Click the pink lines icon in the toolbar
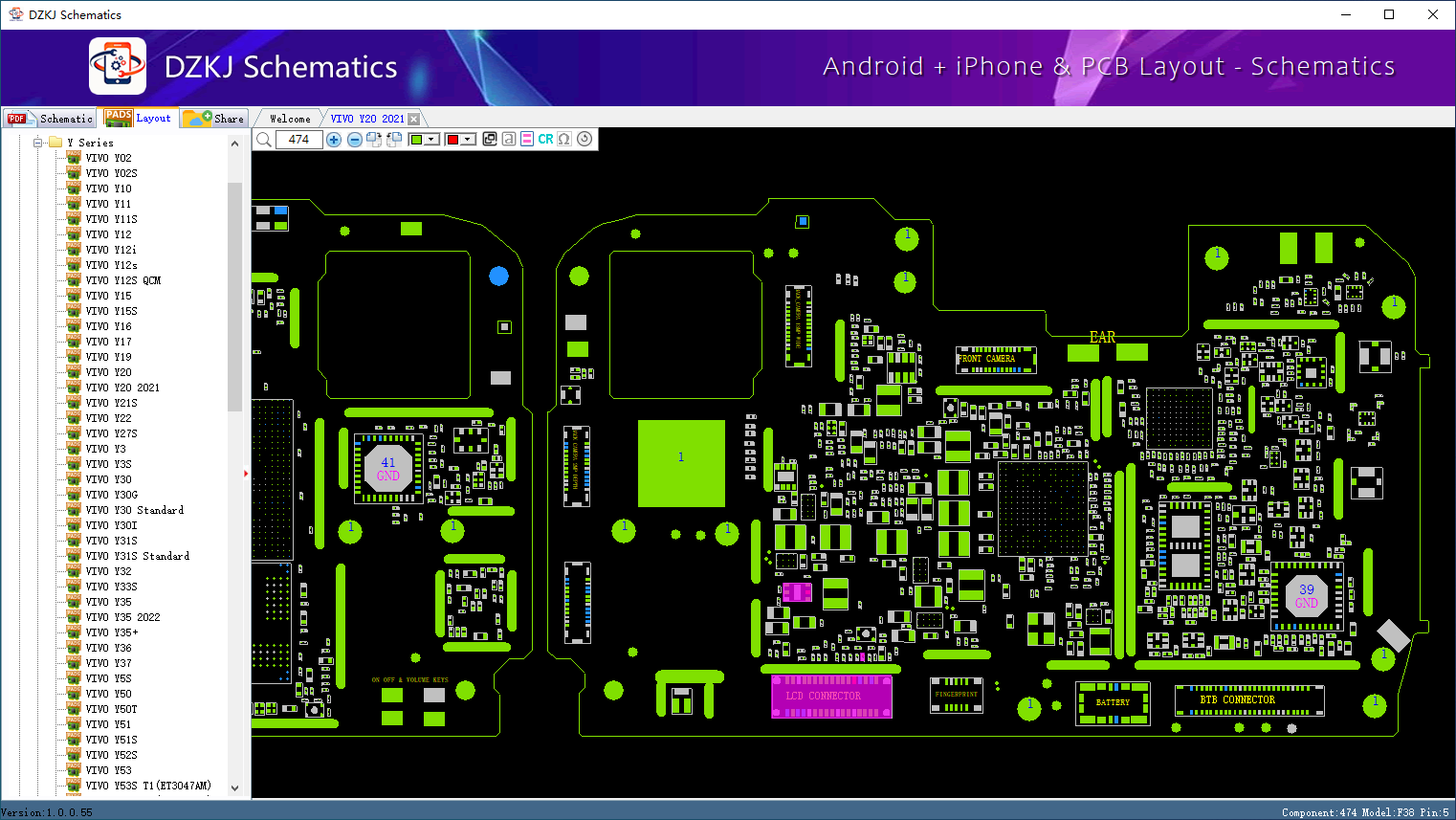The image size is (1456, 820). coord(527,140)
